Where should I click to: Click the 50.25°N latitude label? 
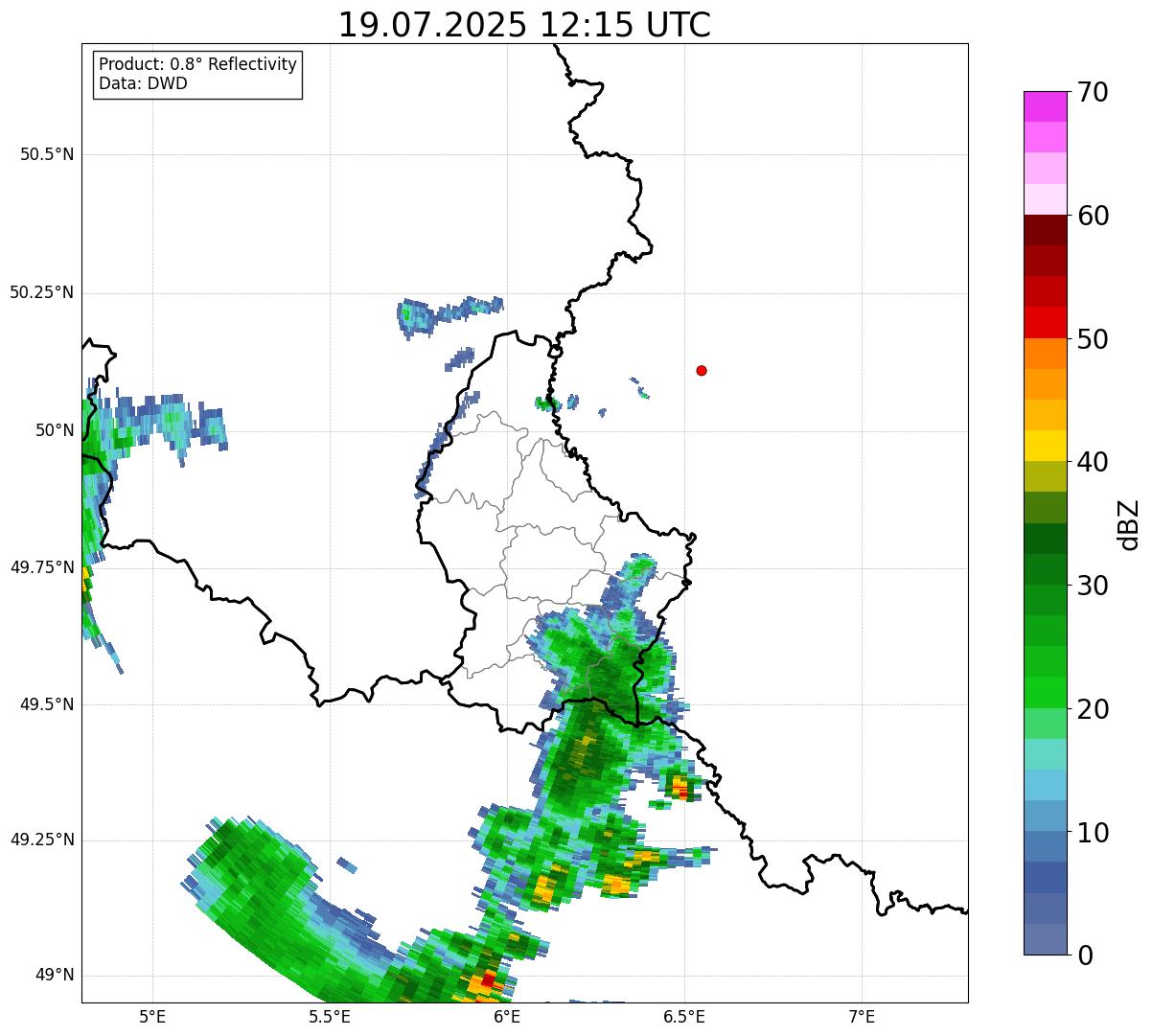click(41, 292)
